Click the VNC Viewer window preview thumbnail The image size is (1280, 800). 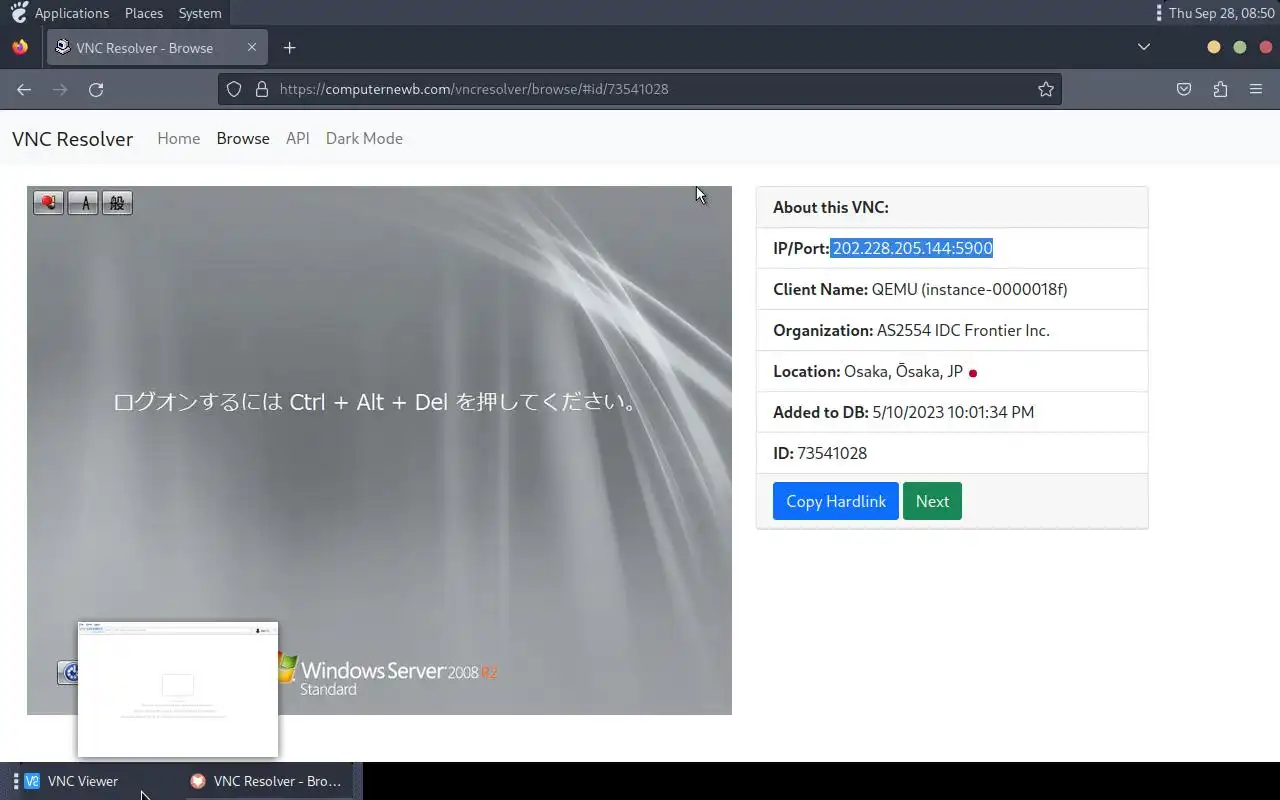coord(178,689)
